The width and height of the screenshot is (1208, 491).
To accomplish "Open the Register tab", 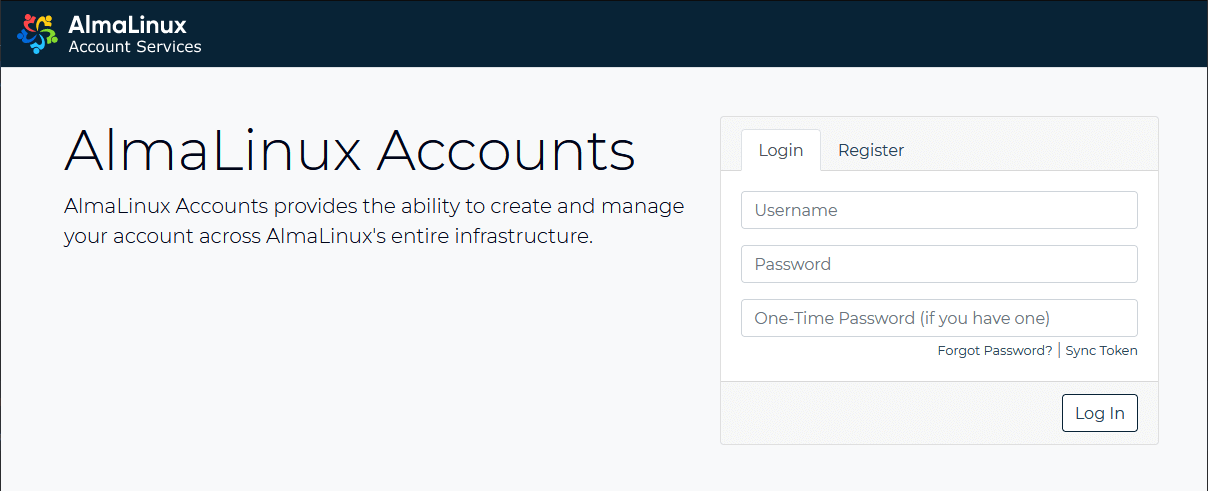I will click(x=870, y=150).
